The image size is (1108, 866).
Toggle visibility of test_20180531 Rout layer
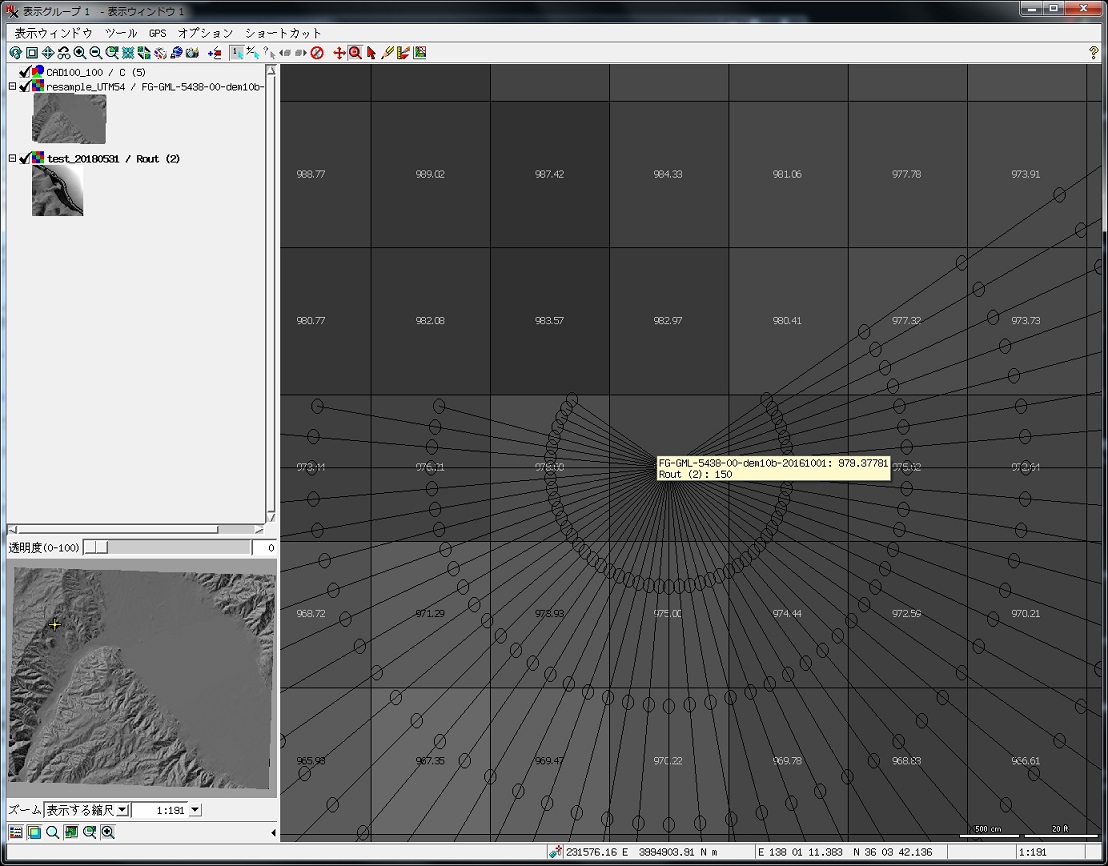click(25, 158)
